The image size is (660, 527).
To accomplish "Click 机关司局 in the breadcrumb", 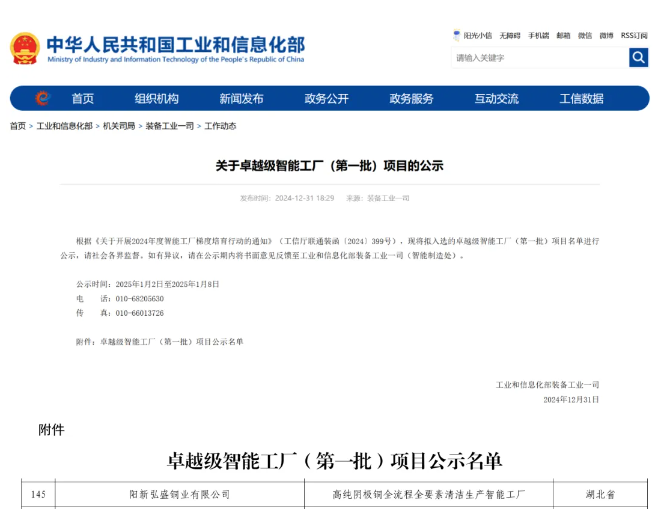I will (119, 126).
